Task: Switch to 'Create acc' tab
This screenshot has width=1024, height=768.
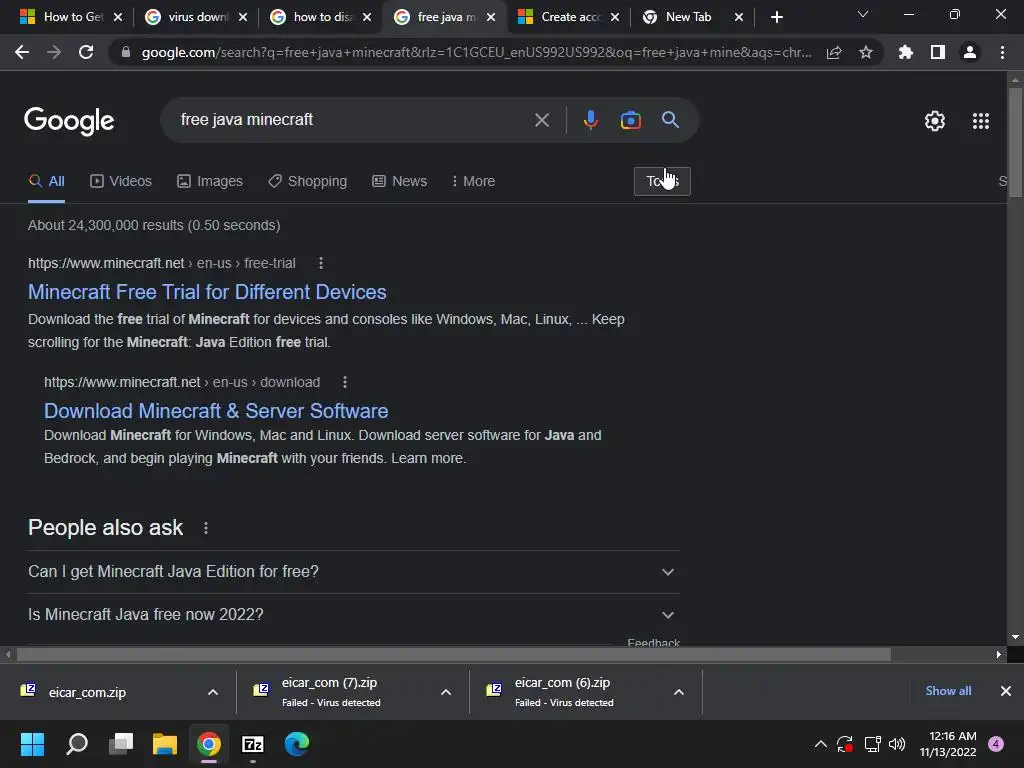Action: coord(569,17)
